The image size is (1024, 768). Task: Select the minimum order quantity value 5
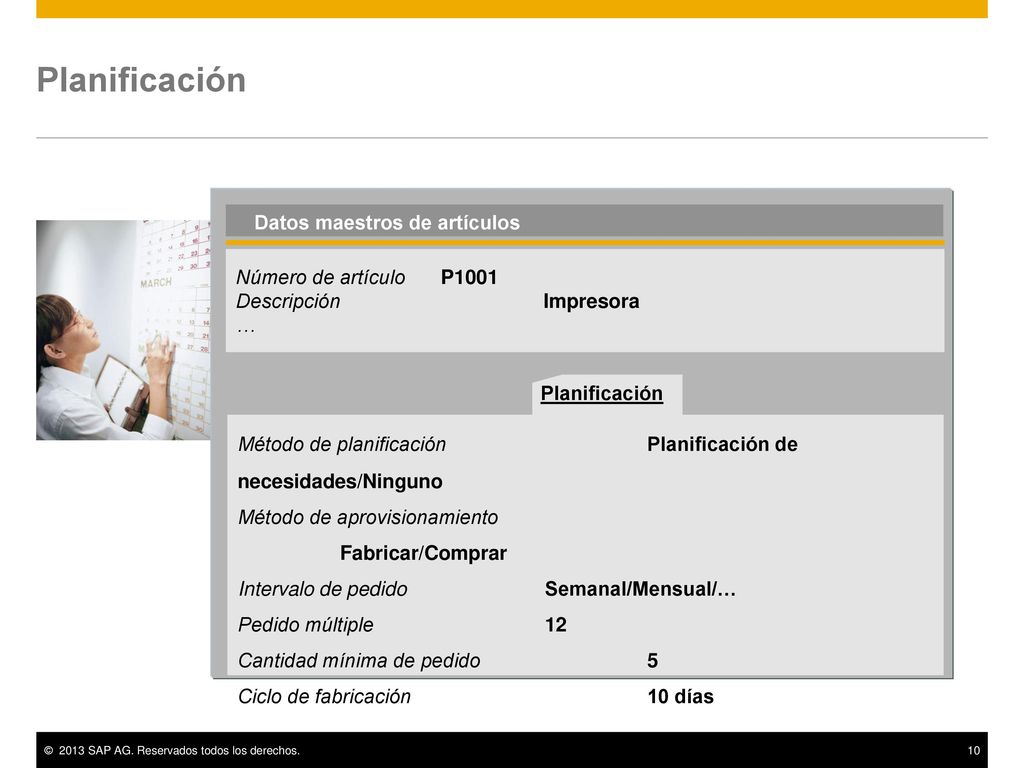[x=652, y=661]
